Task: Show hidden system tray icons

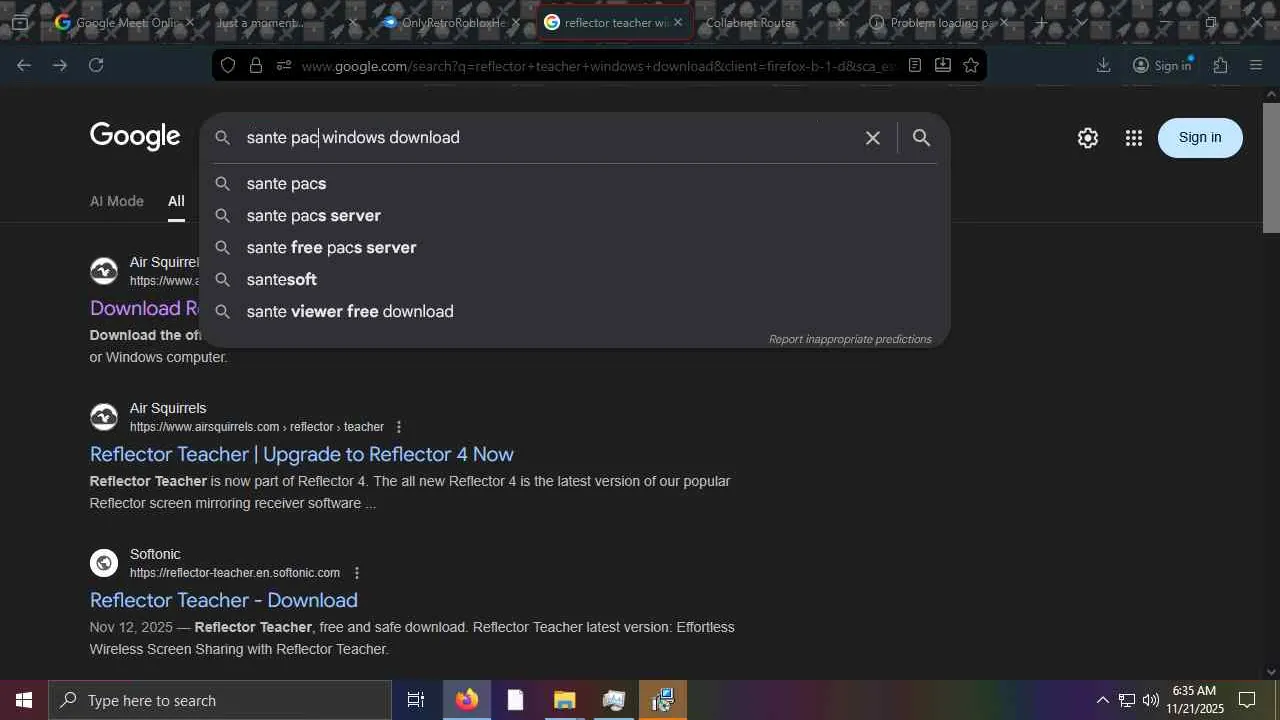Action: pos(1102,700)
